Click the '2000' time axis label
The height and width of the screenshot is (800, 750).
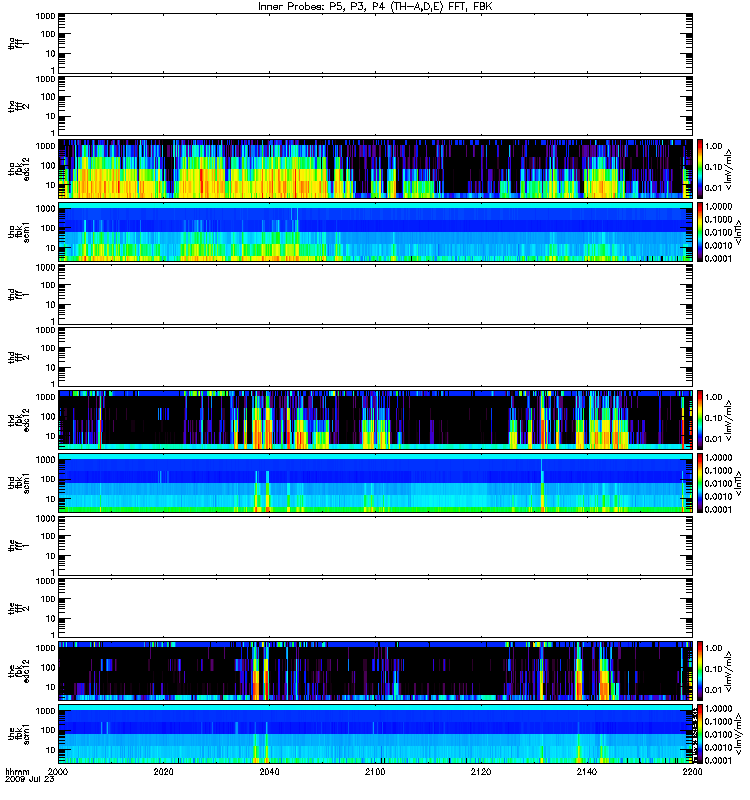pyautogui.click(x=58, y=771)
